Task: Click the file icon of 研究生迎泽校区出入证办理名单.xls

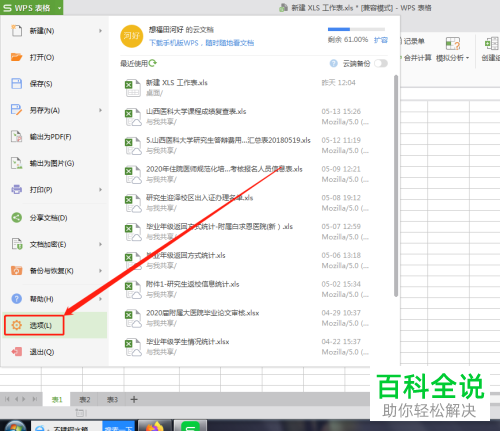Action: (x=133, y=203)
